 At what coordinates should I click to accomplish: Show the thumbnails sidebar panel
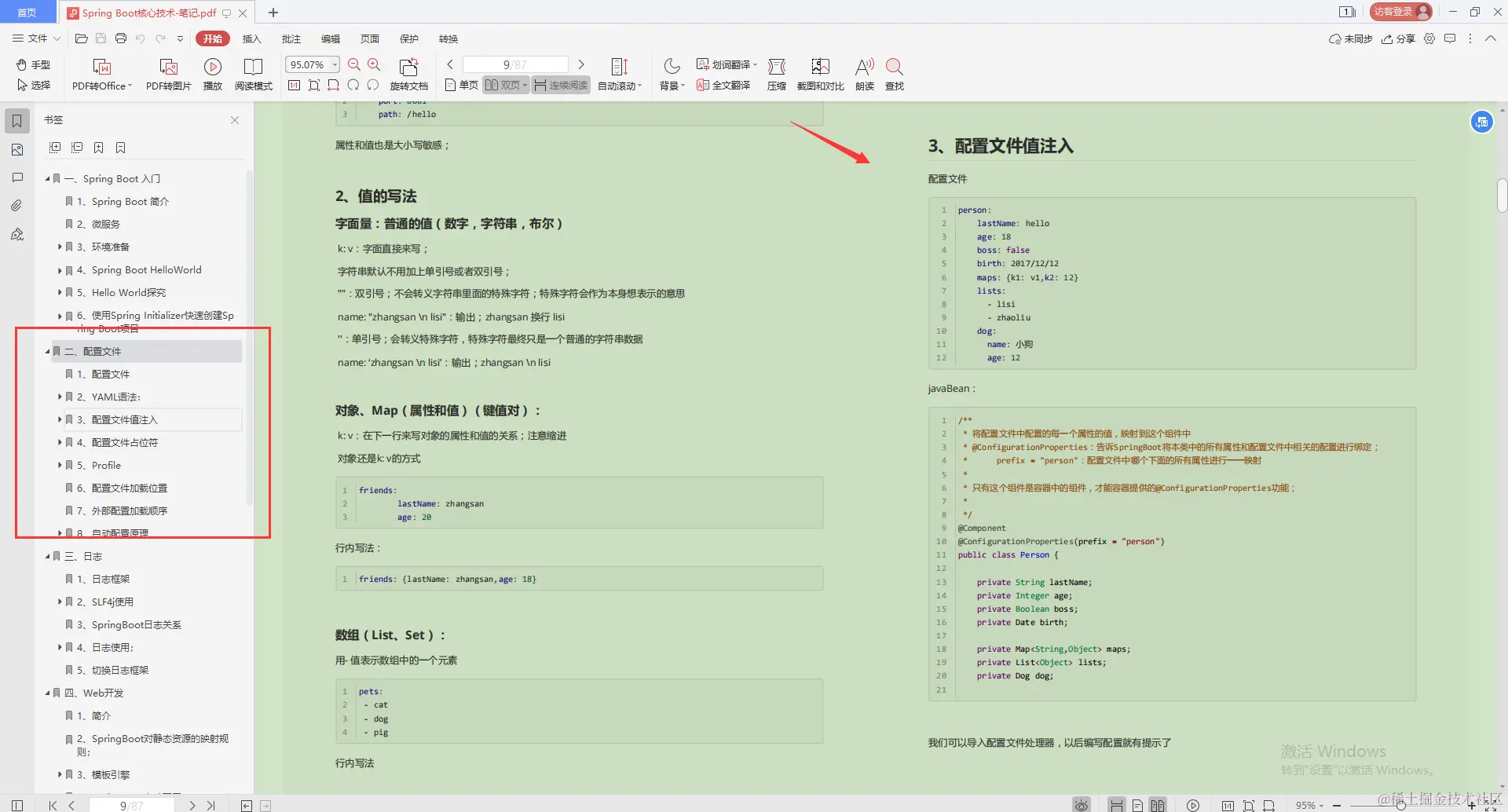17,149
